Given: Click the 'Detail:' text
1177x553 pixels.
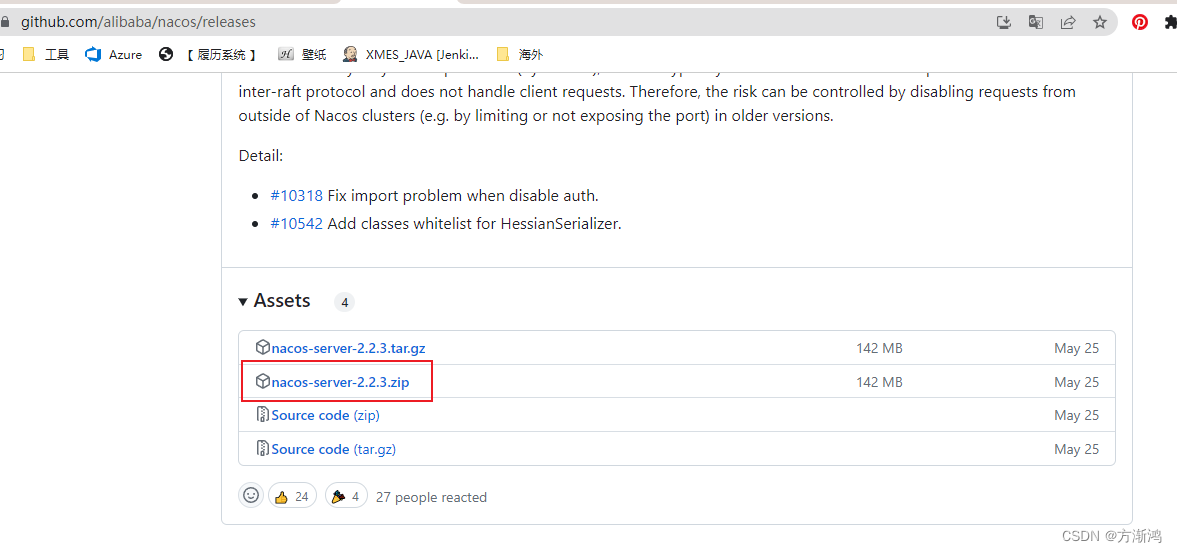Looking at the screenshot, I should pyautogui.click(x=260, y=156).
